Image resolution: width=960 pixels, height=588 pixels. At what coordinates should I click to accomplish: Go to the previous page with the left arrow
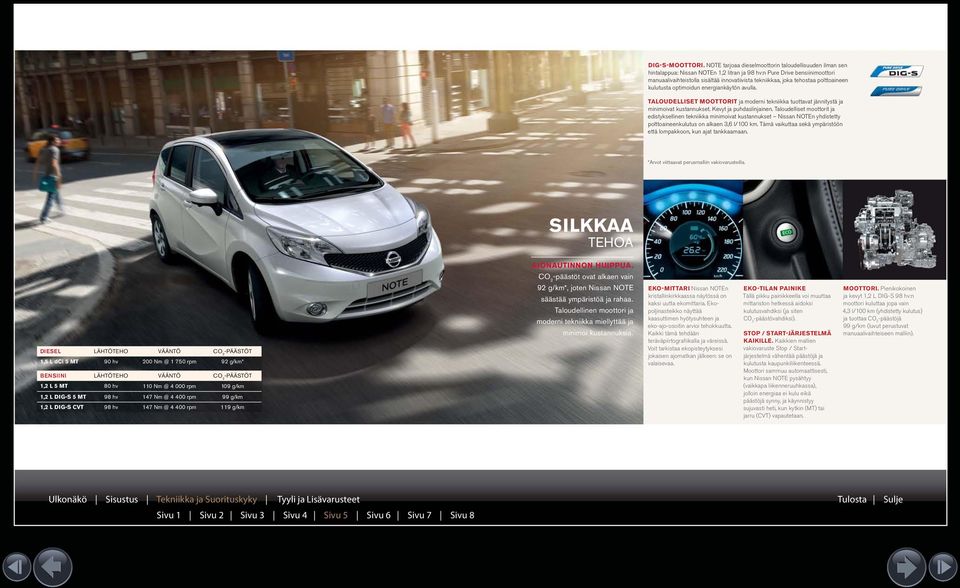pos(53,567)
